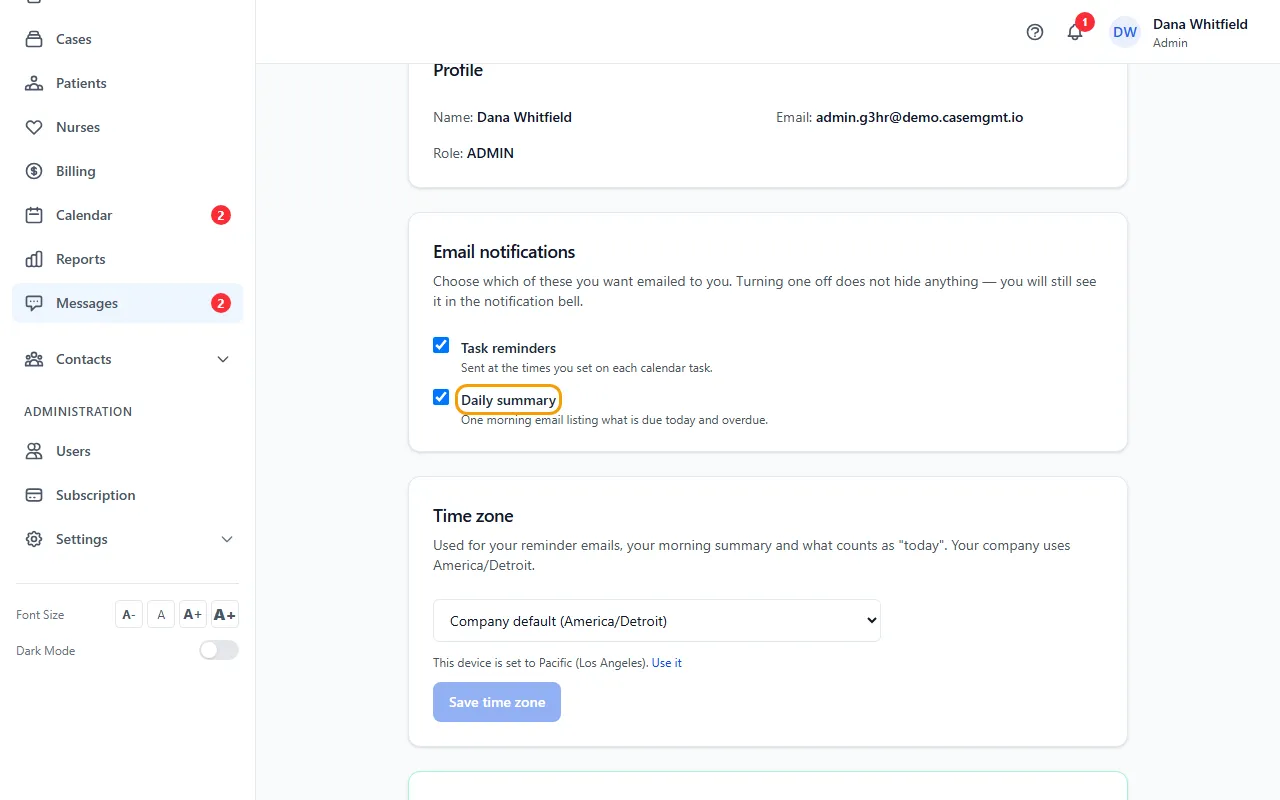The image size is (1280, 800).
Task: Uncheck the Task reminders checkbox
Action: pyautogui.click(x=441, y=345)
